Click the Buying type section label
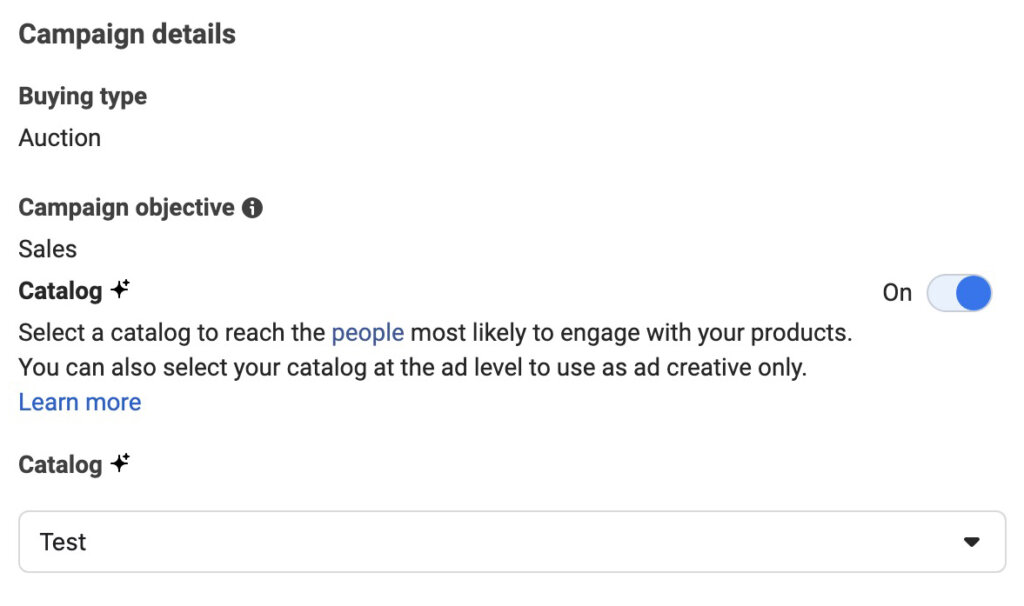The width and height of the screenshot is (1024, 606). coord(82,96)
